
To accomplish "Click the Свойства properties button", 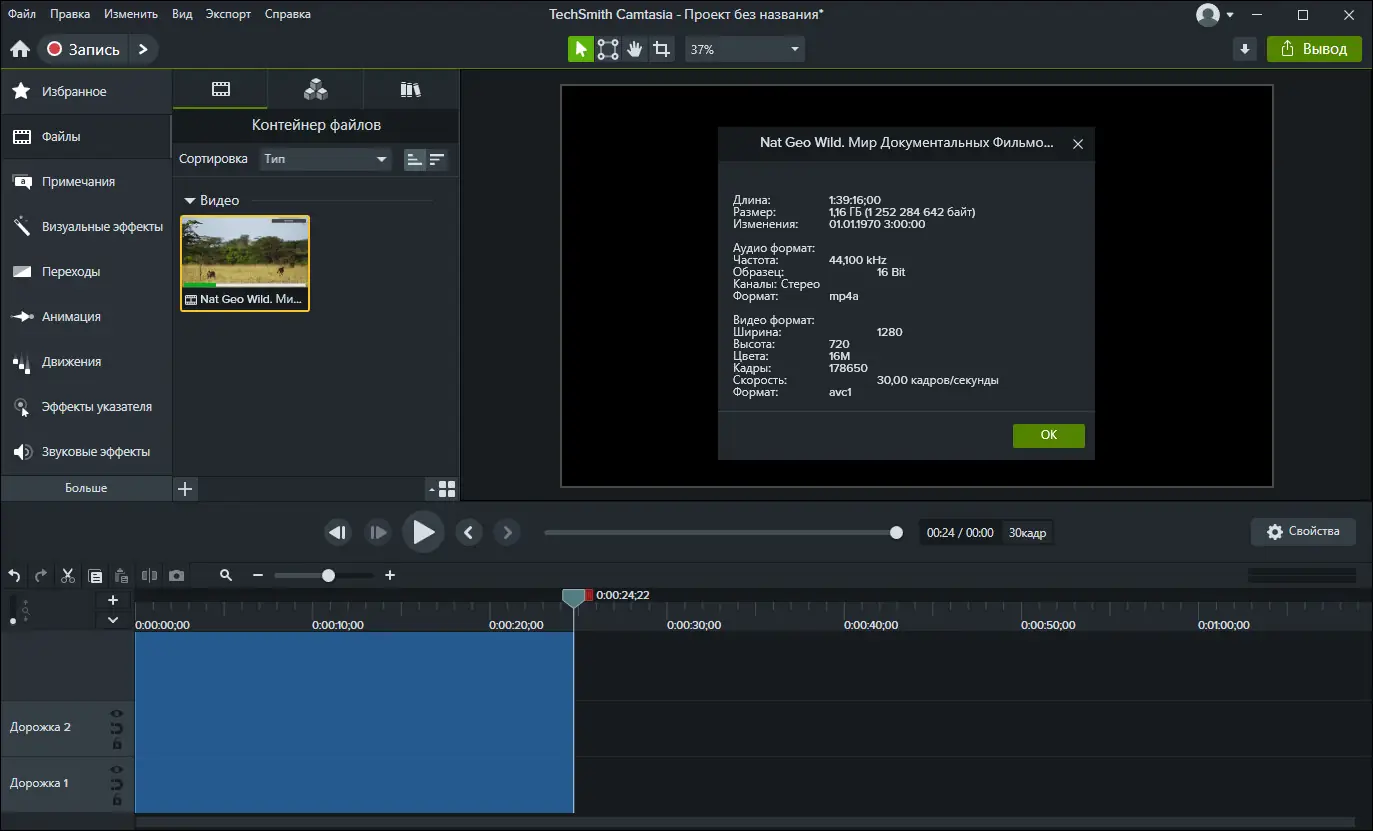I will coord(1303,532).
